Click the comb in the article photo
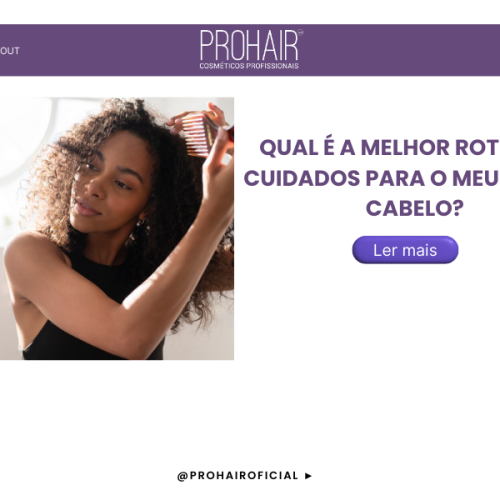The height and width of the screenshot is (500, 500). point(197,135)
